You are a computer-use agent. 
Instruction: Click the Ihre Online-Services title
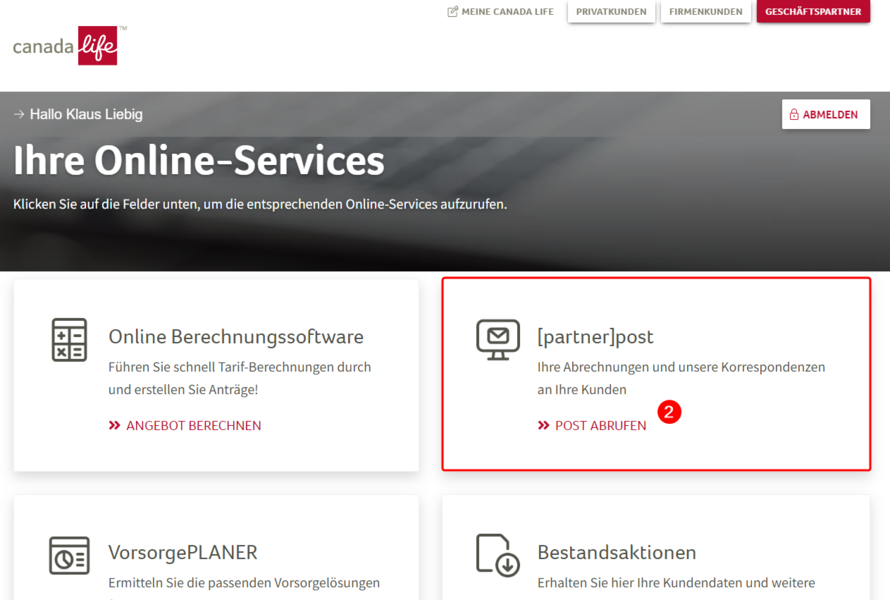[x=199, y=160]
